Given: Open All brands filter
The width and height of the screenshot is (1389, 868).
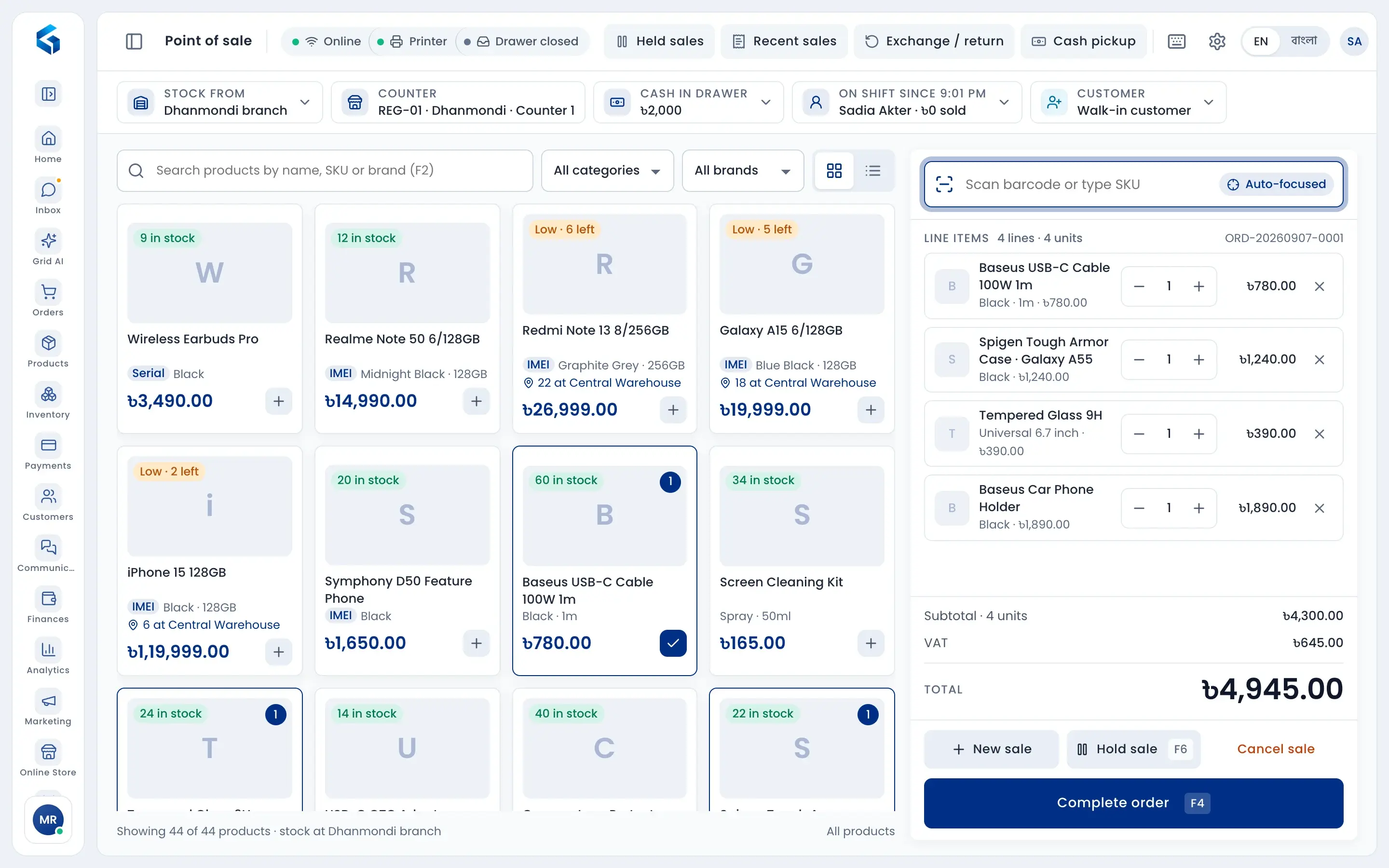Looking at the screenshot, I should click(x=742, y=171).
